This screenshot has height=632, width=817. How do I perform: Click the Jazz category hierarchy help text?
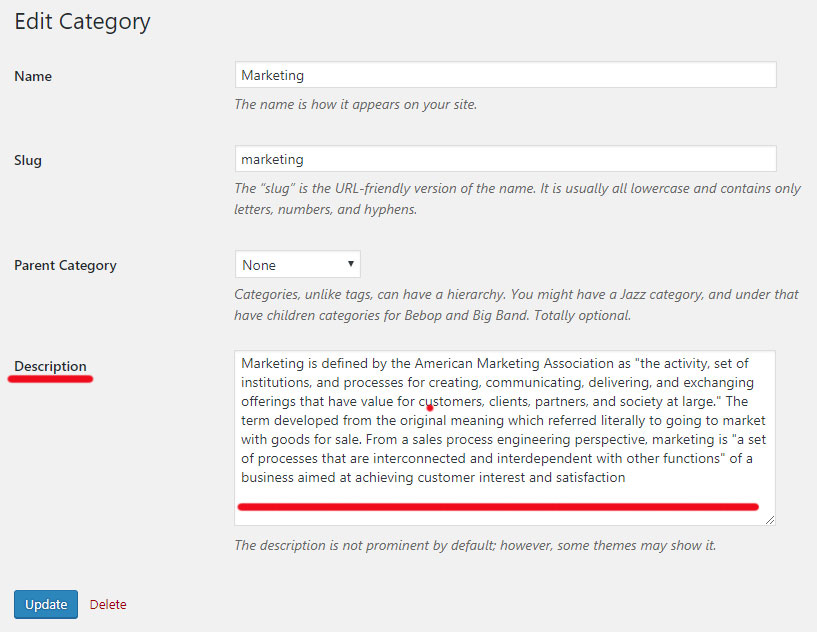pos(516,305)
